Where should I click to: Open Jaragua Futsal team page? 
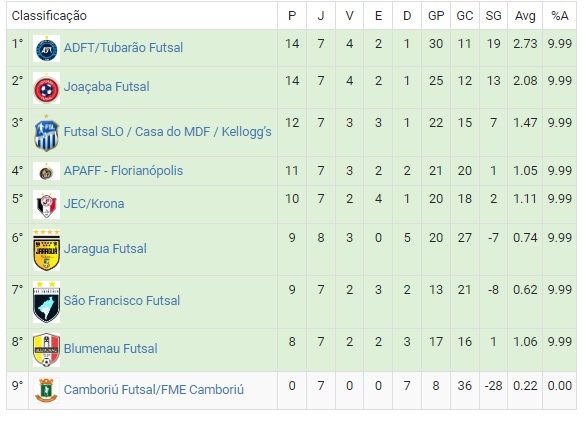pyautogui.click(x=105, y=249)
